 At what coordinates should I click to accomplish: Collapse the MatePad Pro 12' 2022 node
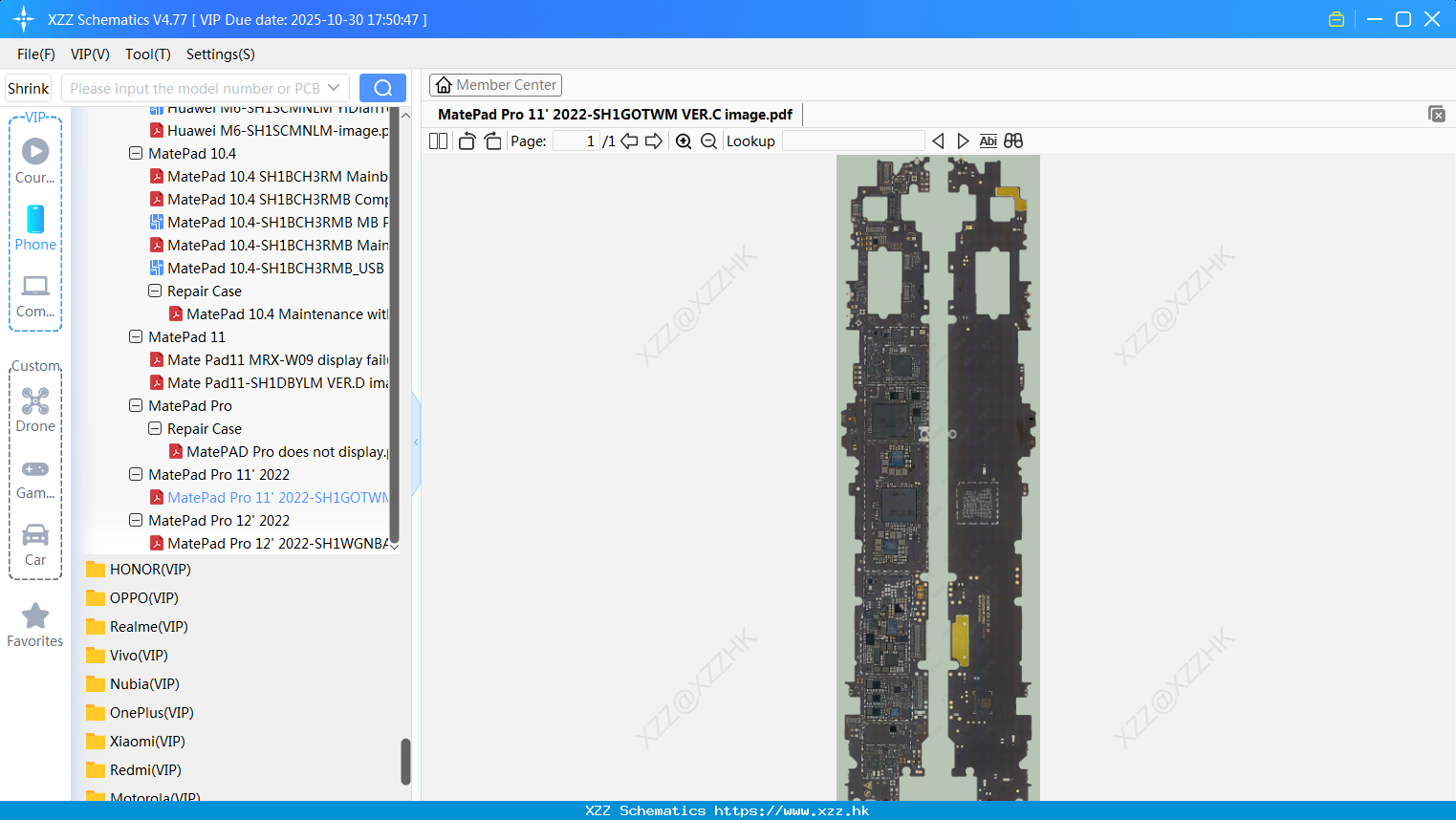pyautogui.click(x=136, y=520)
